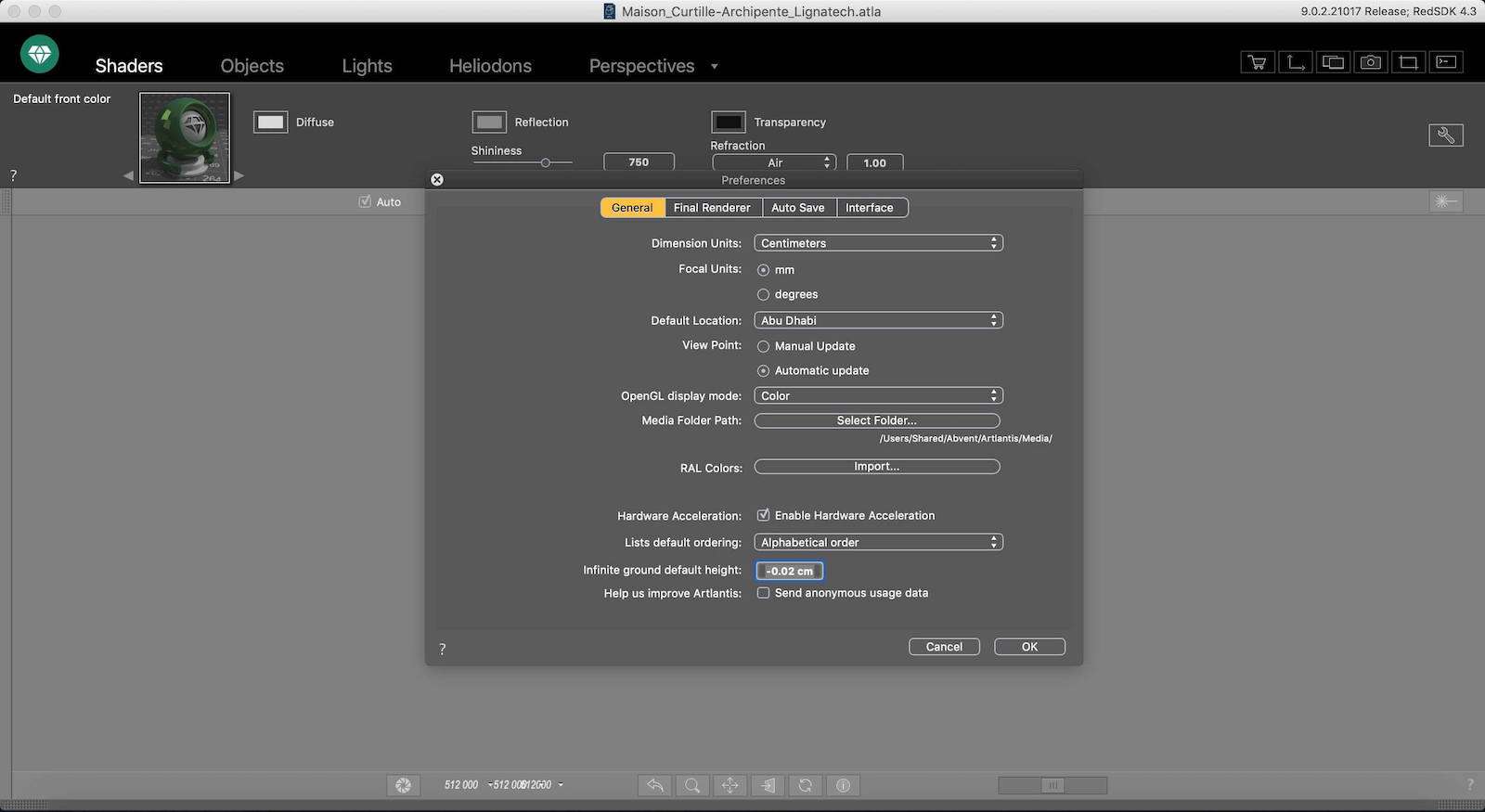This screenshot has height=812, width=1485.
Task: Select the green shader preview thumbnail
Action: (x=185, y=138)
